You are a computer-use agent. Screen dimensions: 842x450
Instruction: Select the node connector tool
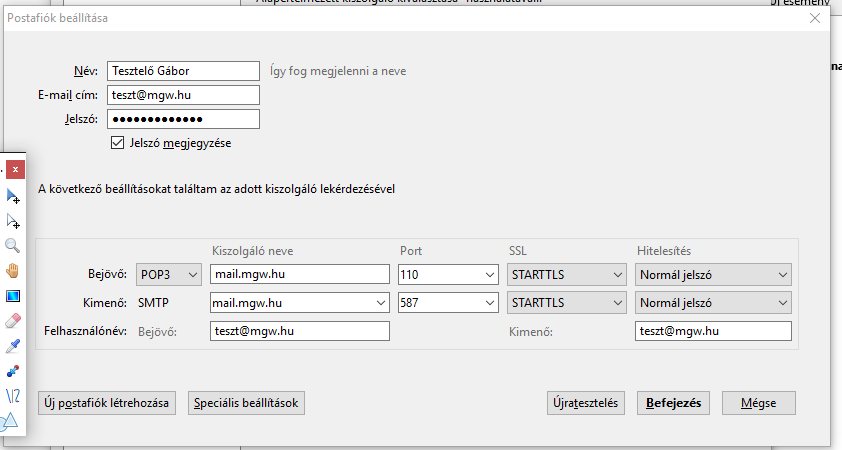14,371
